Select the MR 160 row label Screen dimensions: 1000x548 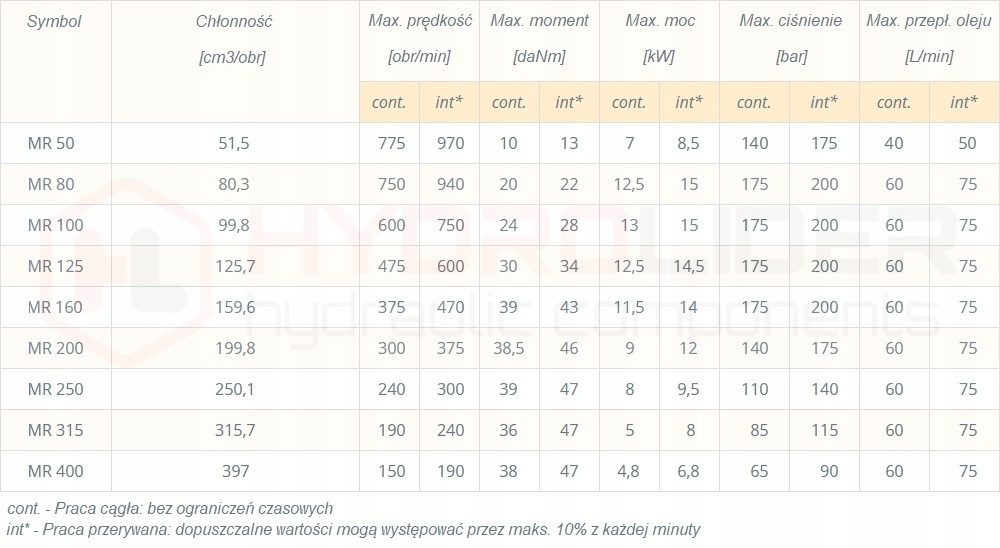point(56,307)
